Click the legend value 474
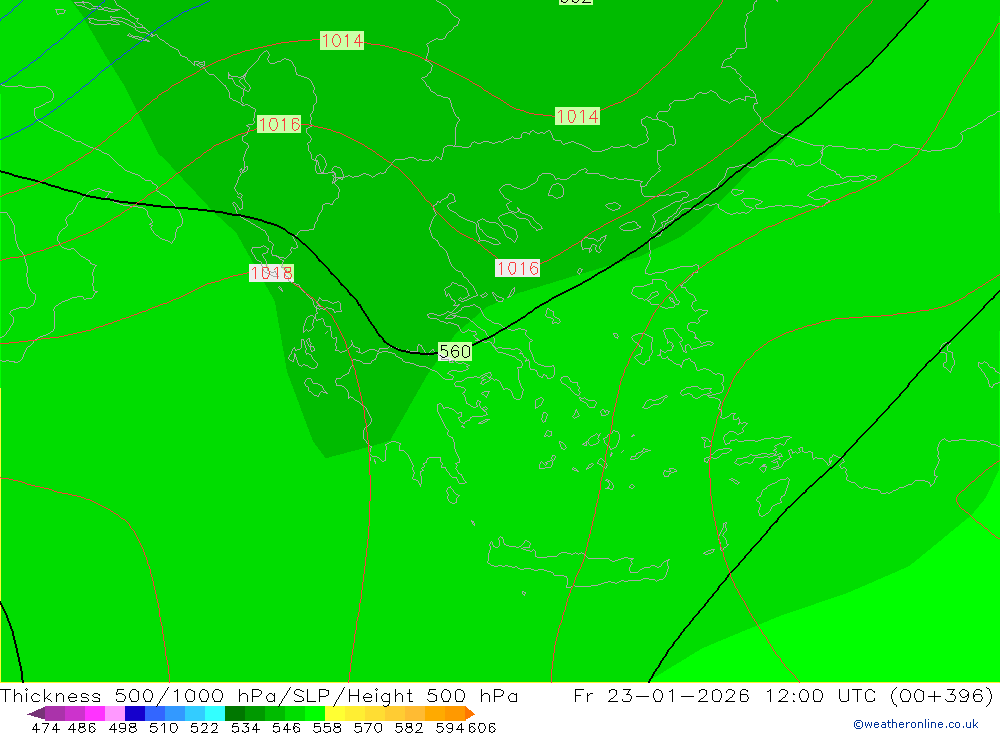1000x733 pixels. coord(45,728)
